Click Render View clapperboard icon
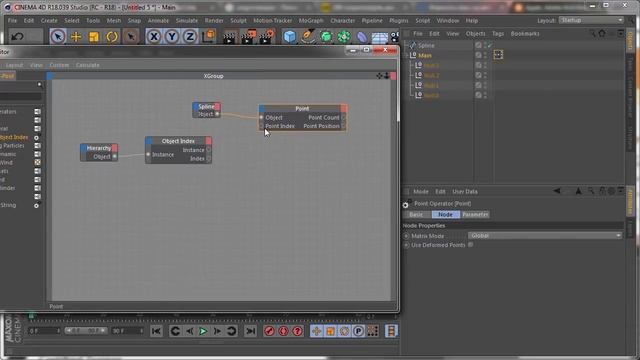Viewport: 640px width, 360px height. (x=229, y=37)
